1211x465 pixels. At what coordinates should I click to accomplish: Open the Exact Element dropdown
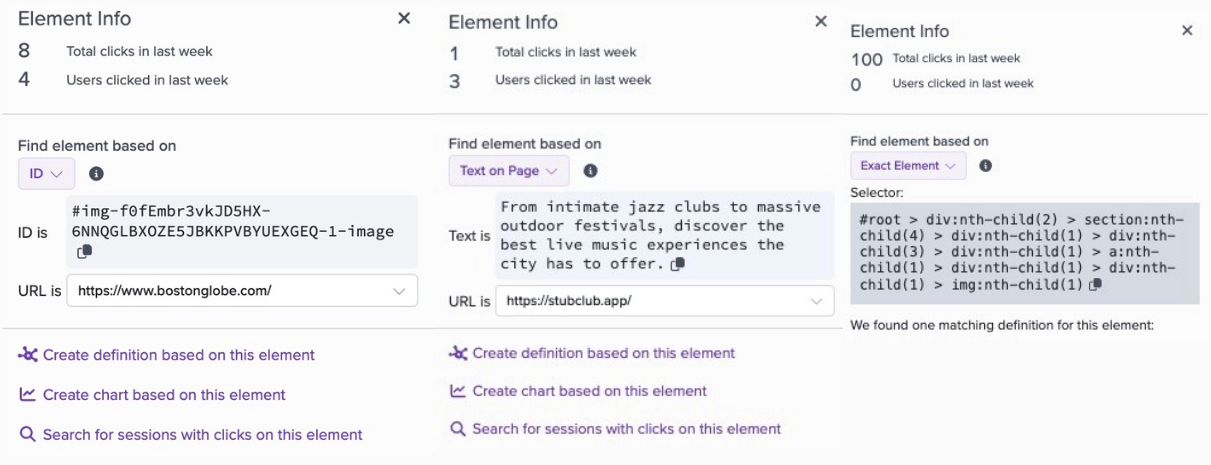pyautogui.click(x=908, y=165)
